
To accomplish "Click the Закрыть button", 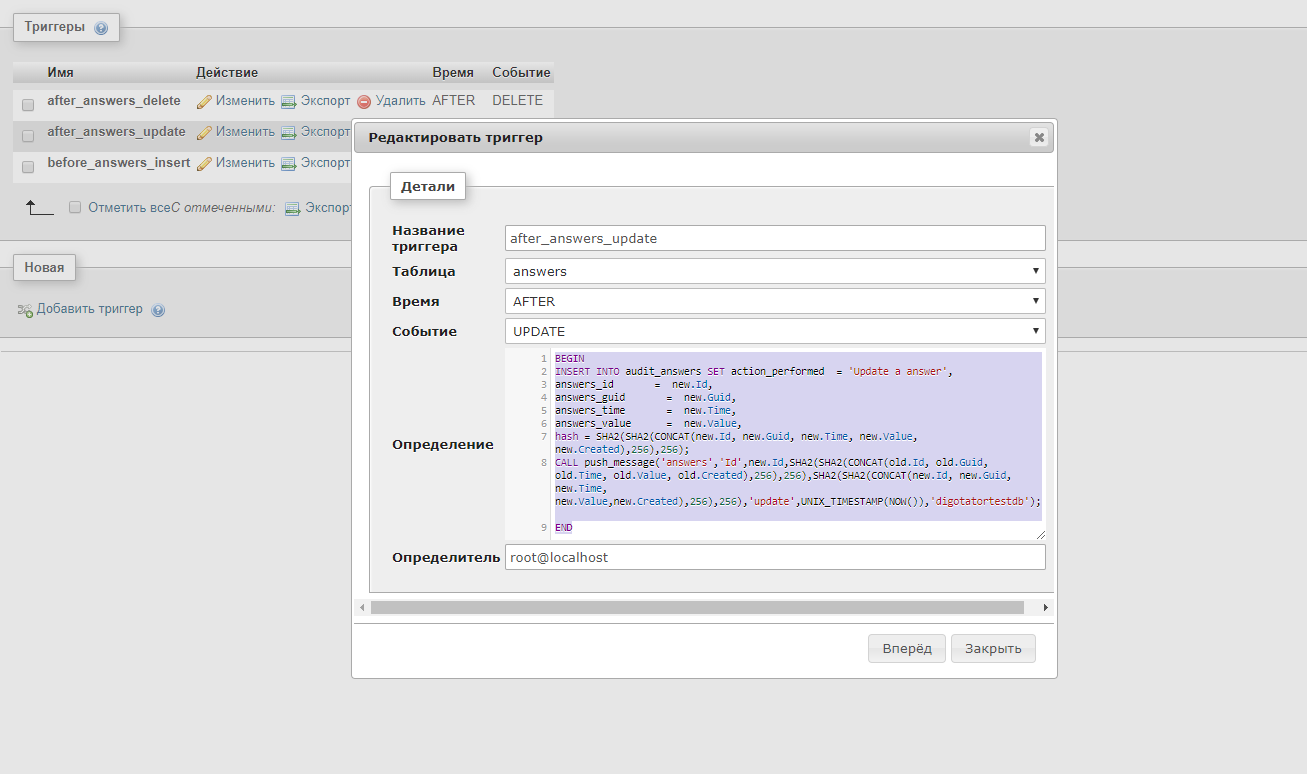I will tap(993, 648).
